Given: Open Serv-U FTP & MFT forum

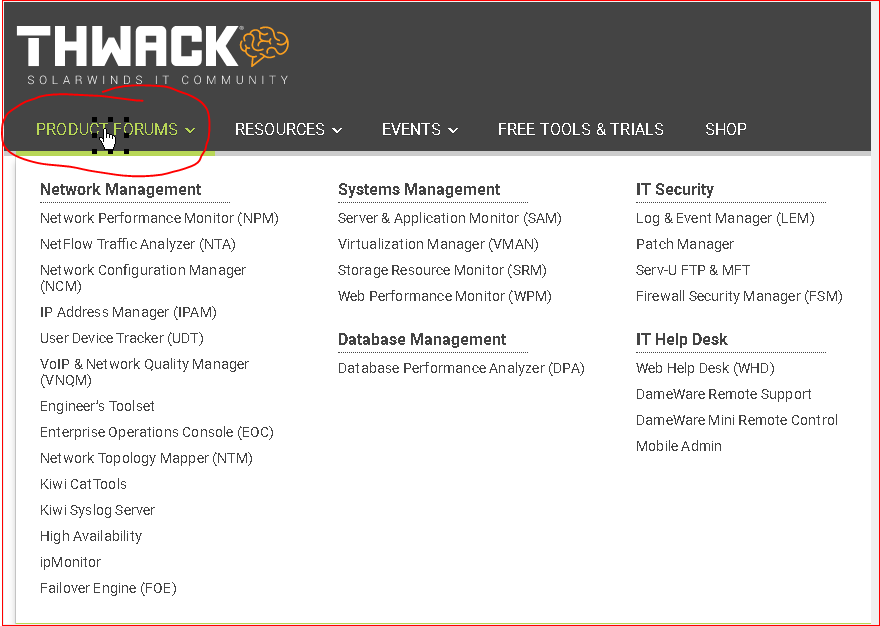Looking at the screenshot, I should [693, 270].
